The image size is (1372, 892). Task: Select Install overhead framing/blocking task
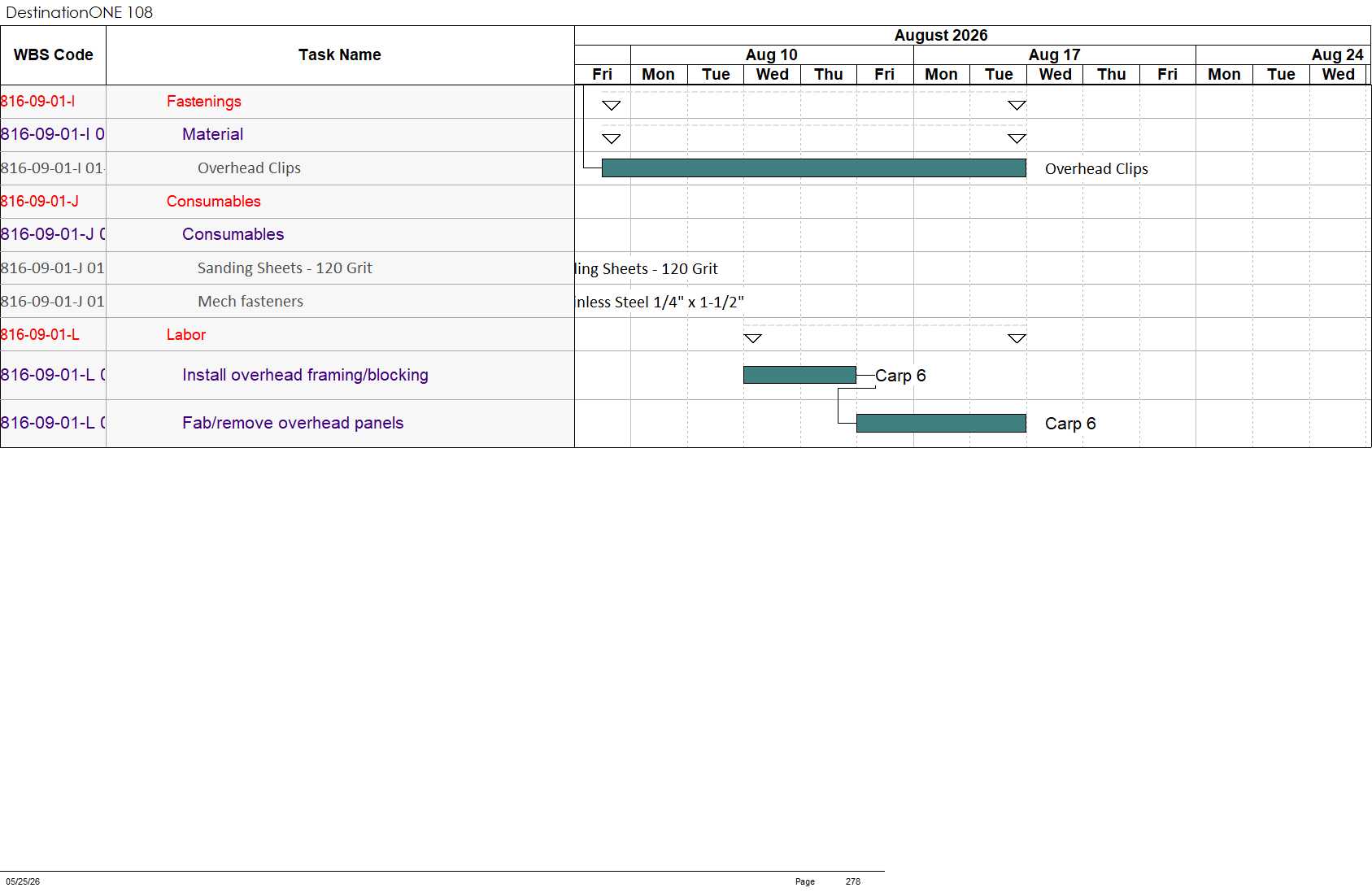click(305, 375)
